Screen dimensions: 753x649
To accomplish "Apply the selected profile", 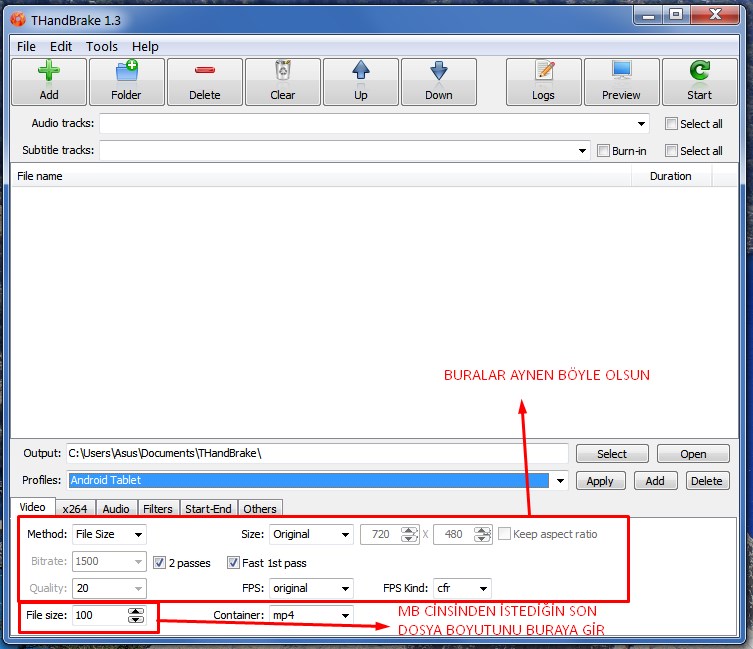I will pyautogui.click(x=600, y=481).
